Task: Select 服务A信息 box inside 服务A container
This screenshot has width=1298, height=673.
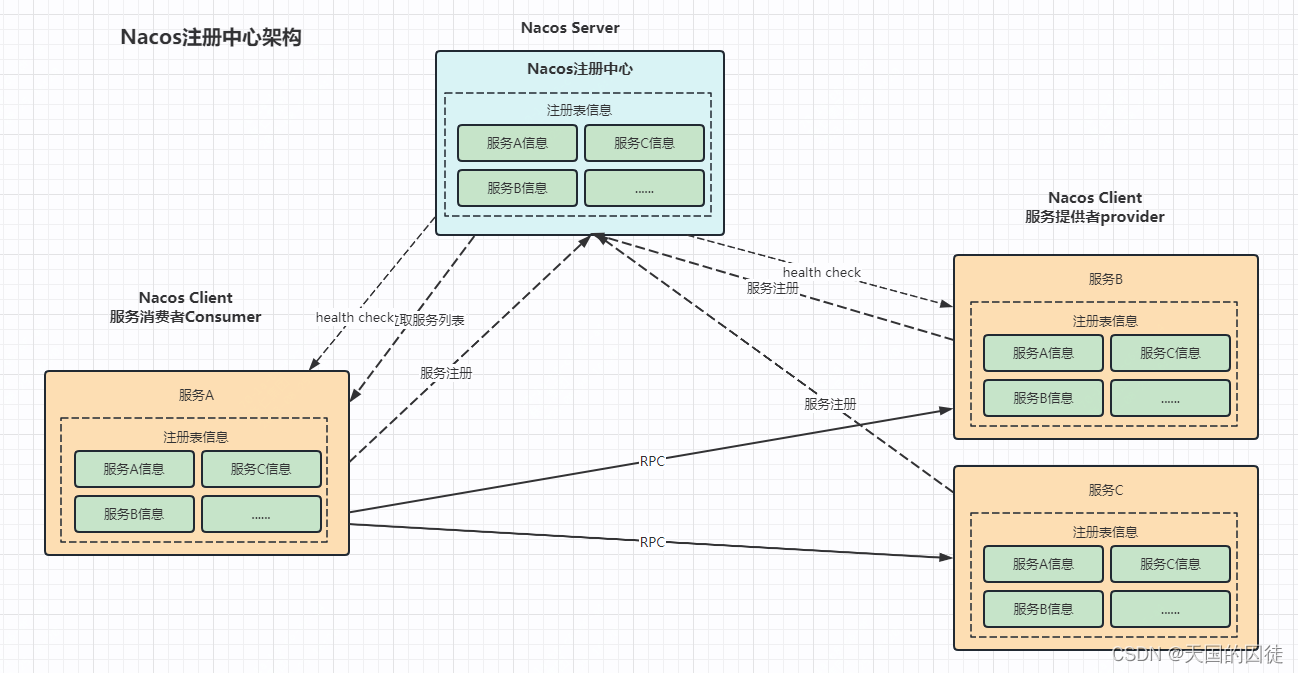Action: click(134, 469)
